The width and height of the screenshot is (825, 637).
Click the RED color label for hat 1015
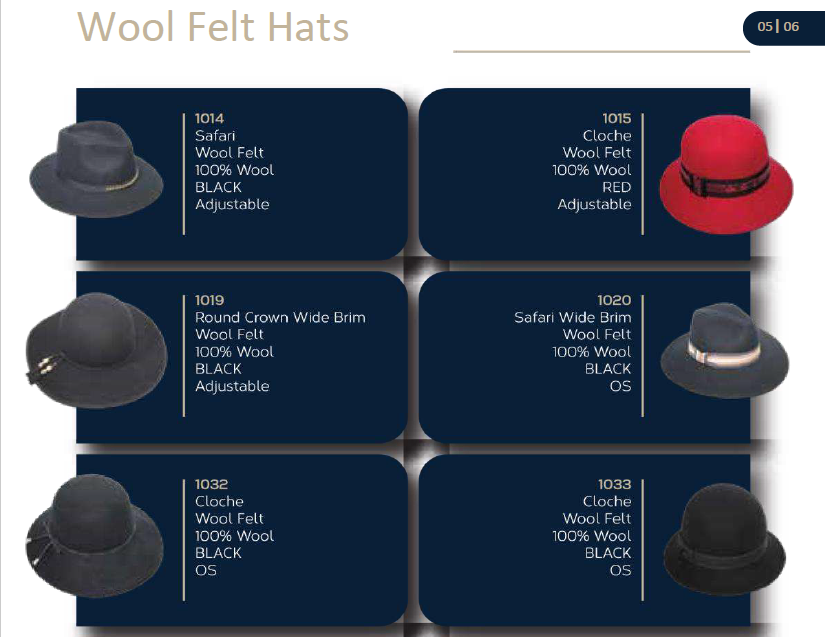617,187
